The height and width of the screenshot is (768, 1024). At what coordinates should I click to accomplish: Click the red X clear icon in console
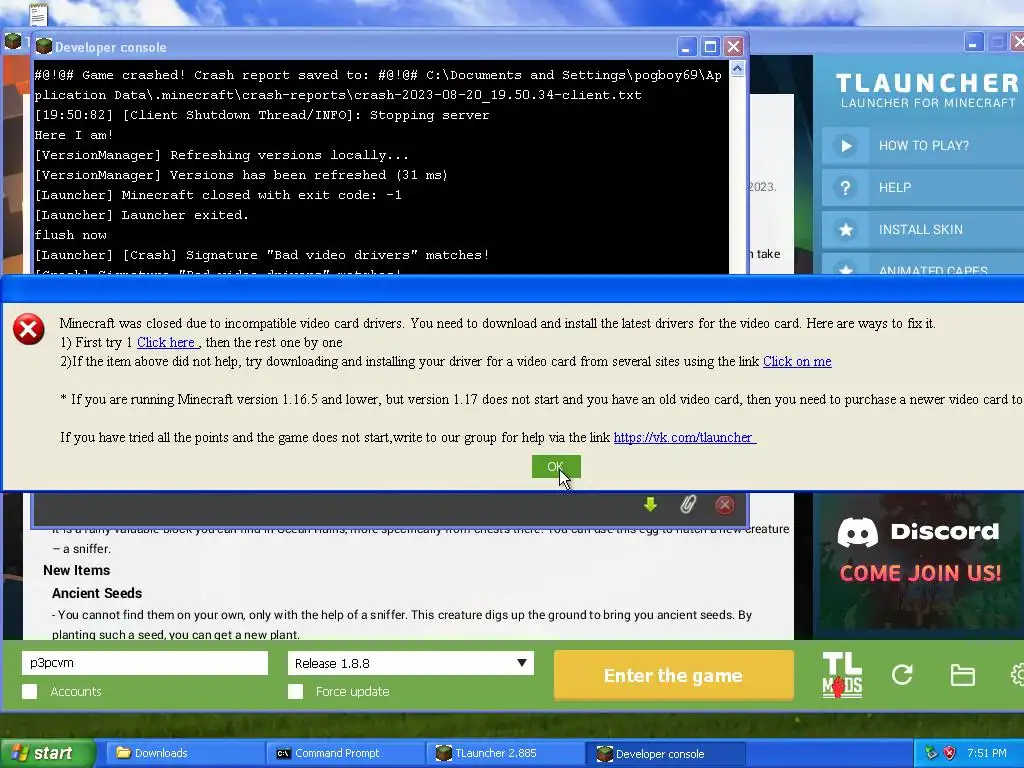coord(724,504)
